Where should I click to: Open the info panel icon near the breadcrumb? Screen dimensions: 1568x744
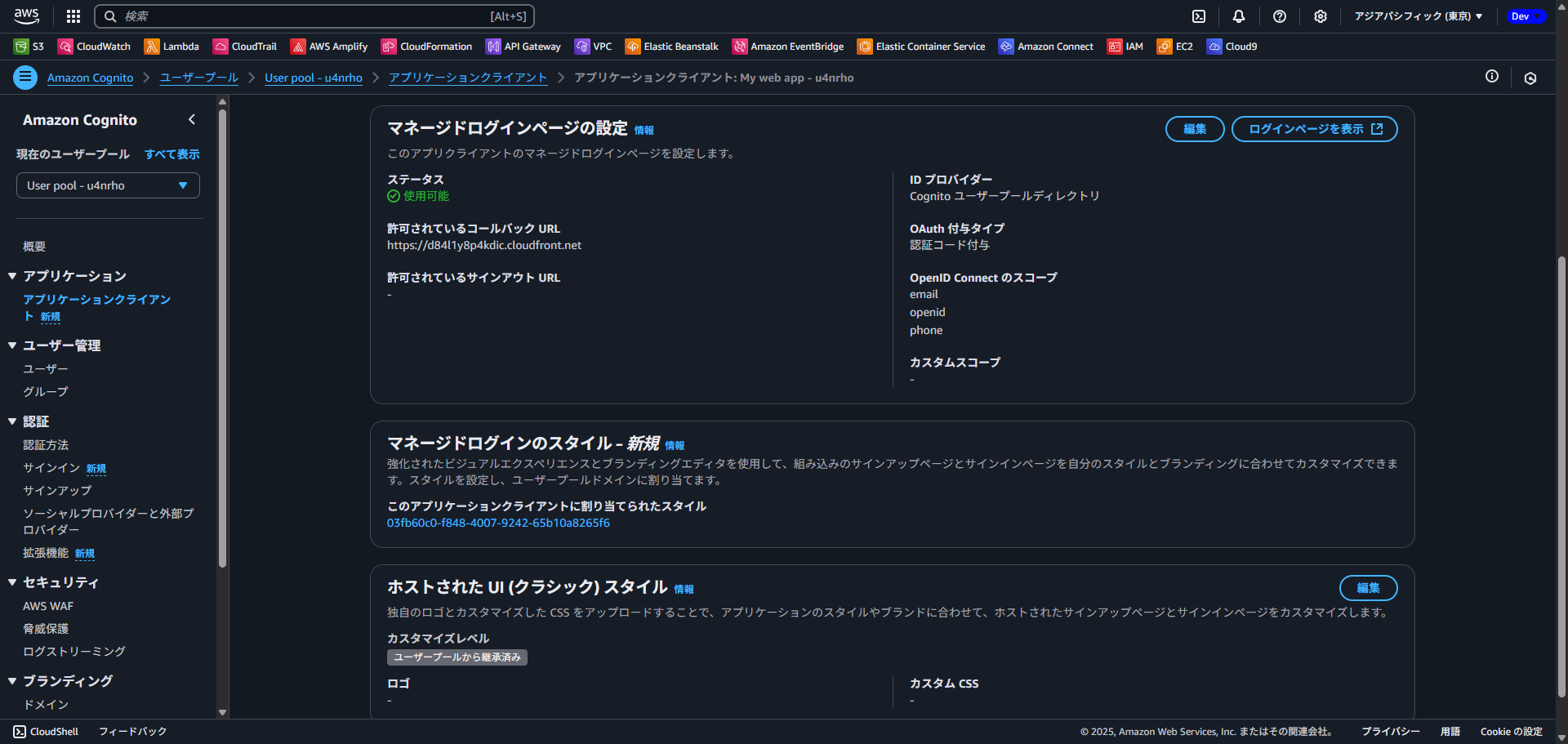tap(1492, 77)
